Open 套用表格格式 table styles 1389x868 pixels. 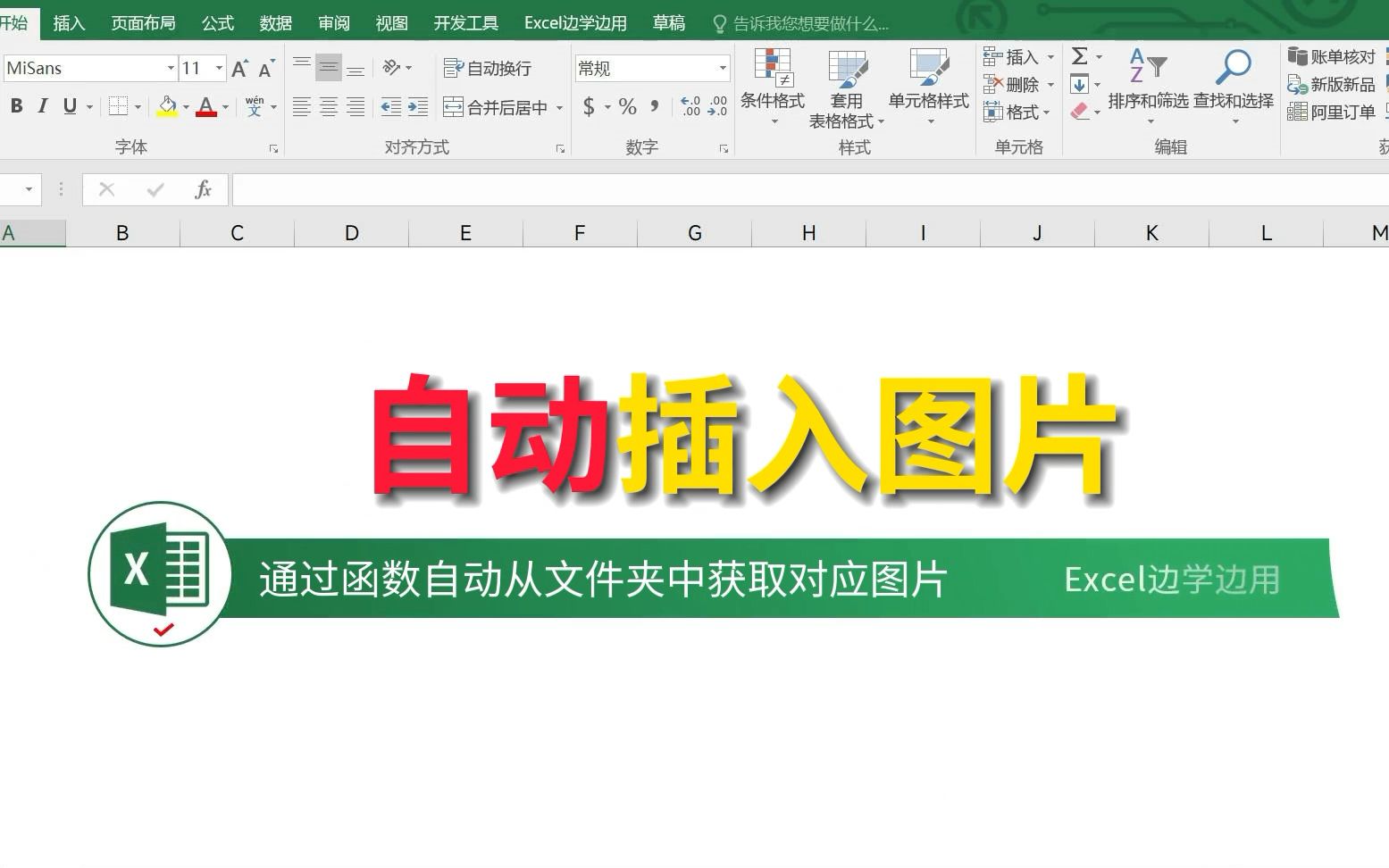click(846, 88)
